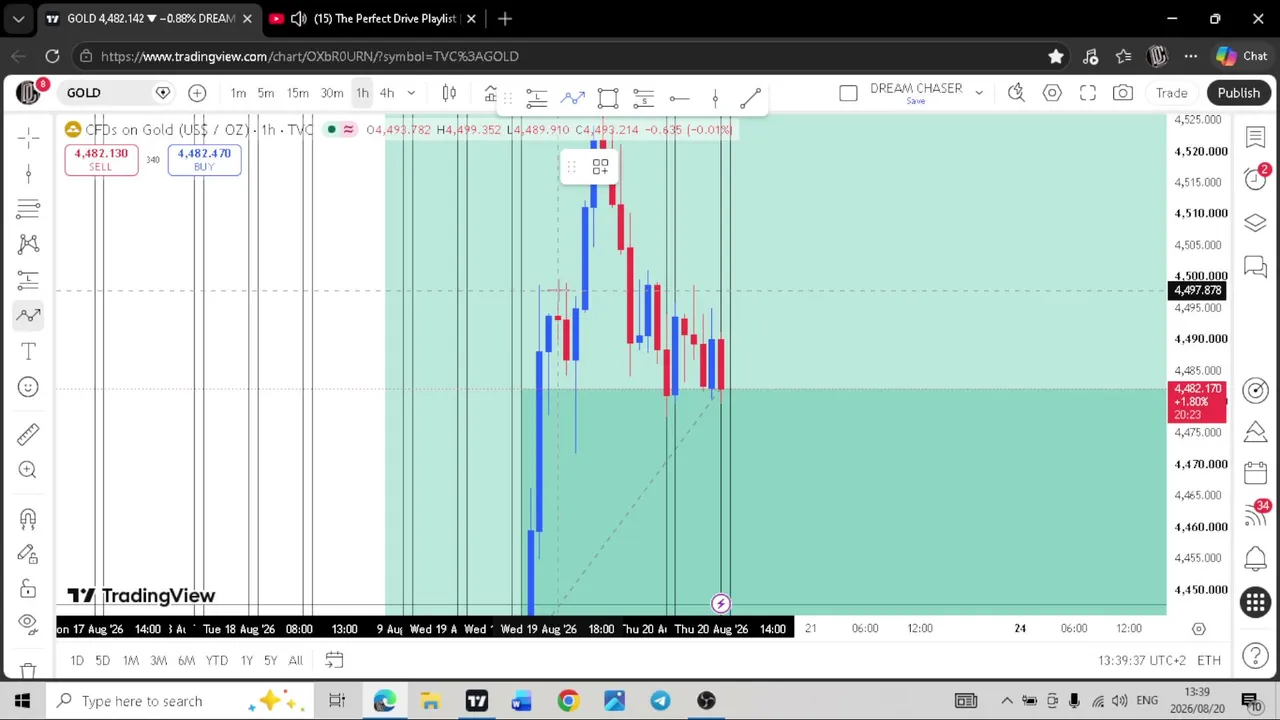Select the ruler measure tool

point(28,434)
